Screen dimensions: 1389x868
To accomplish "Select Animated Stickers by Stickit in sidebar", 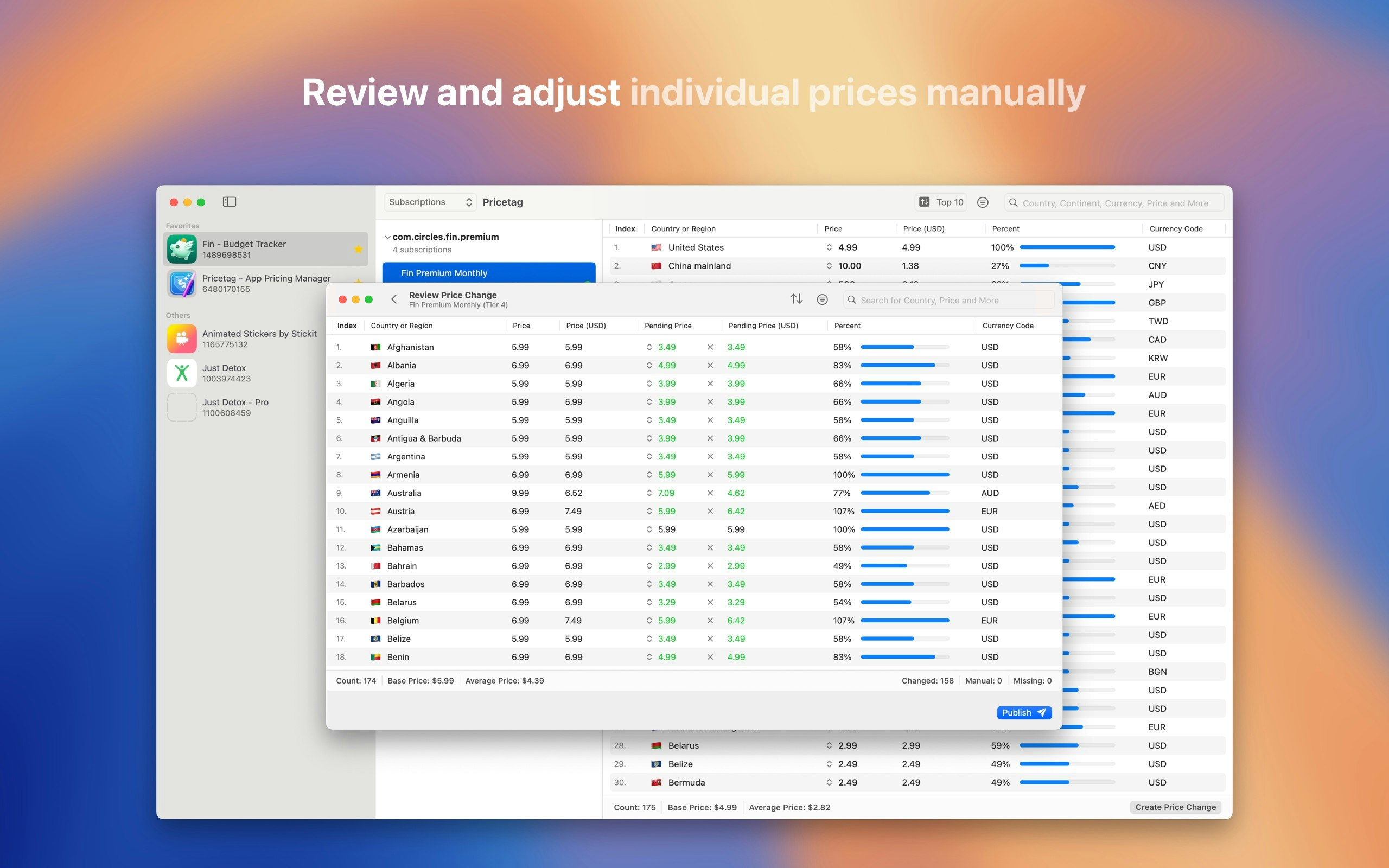I will click(266, 339).
